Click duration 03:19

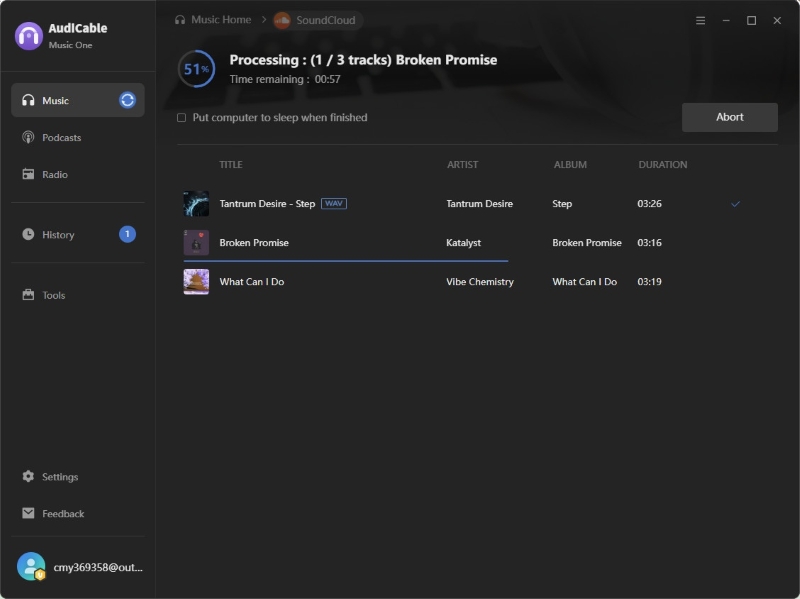[649, 282]
